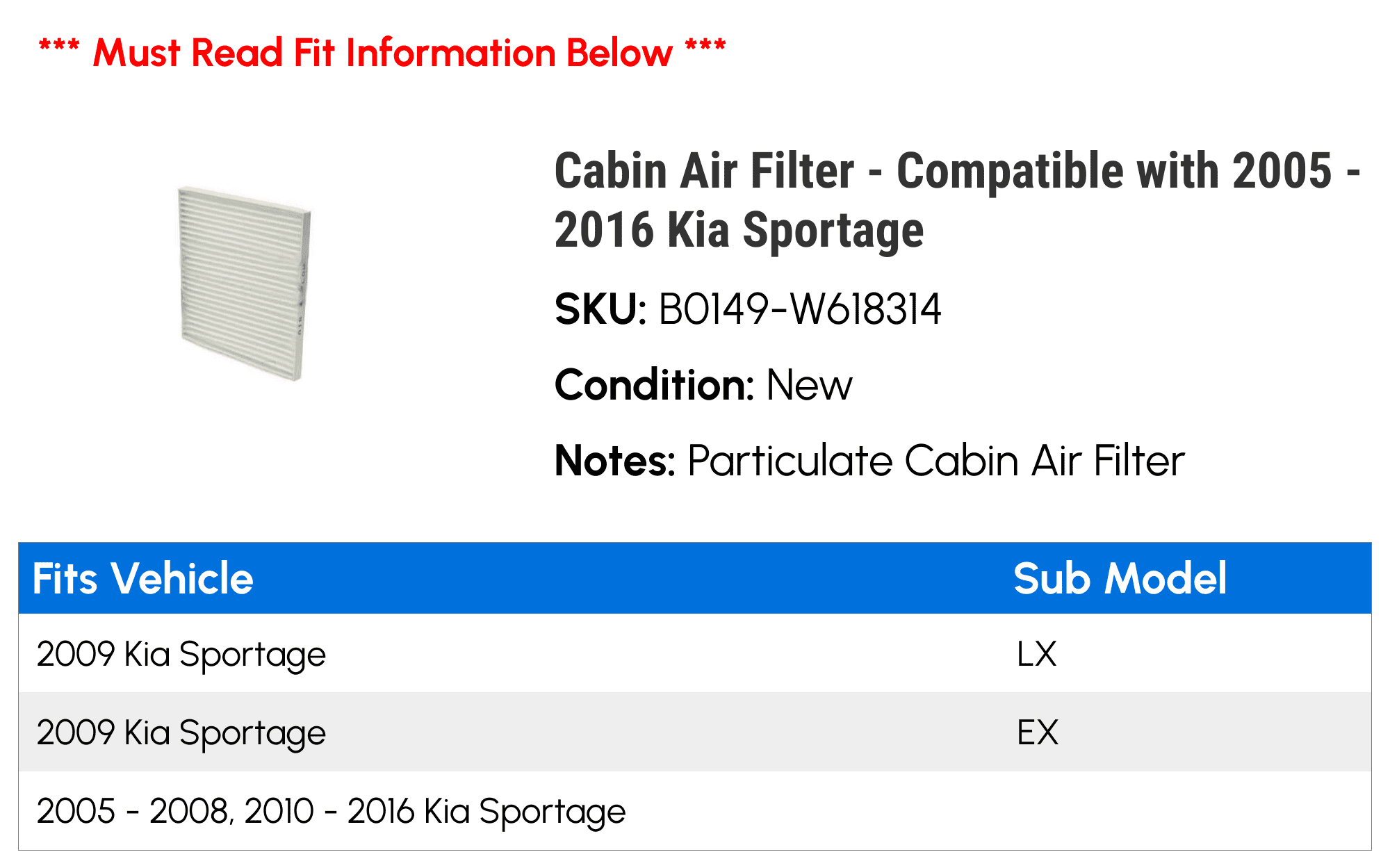Select the SKU number B0149-W618314
Viewport: 1390px width, 868px height.
(x=800, y=309)
